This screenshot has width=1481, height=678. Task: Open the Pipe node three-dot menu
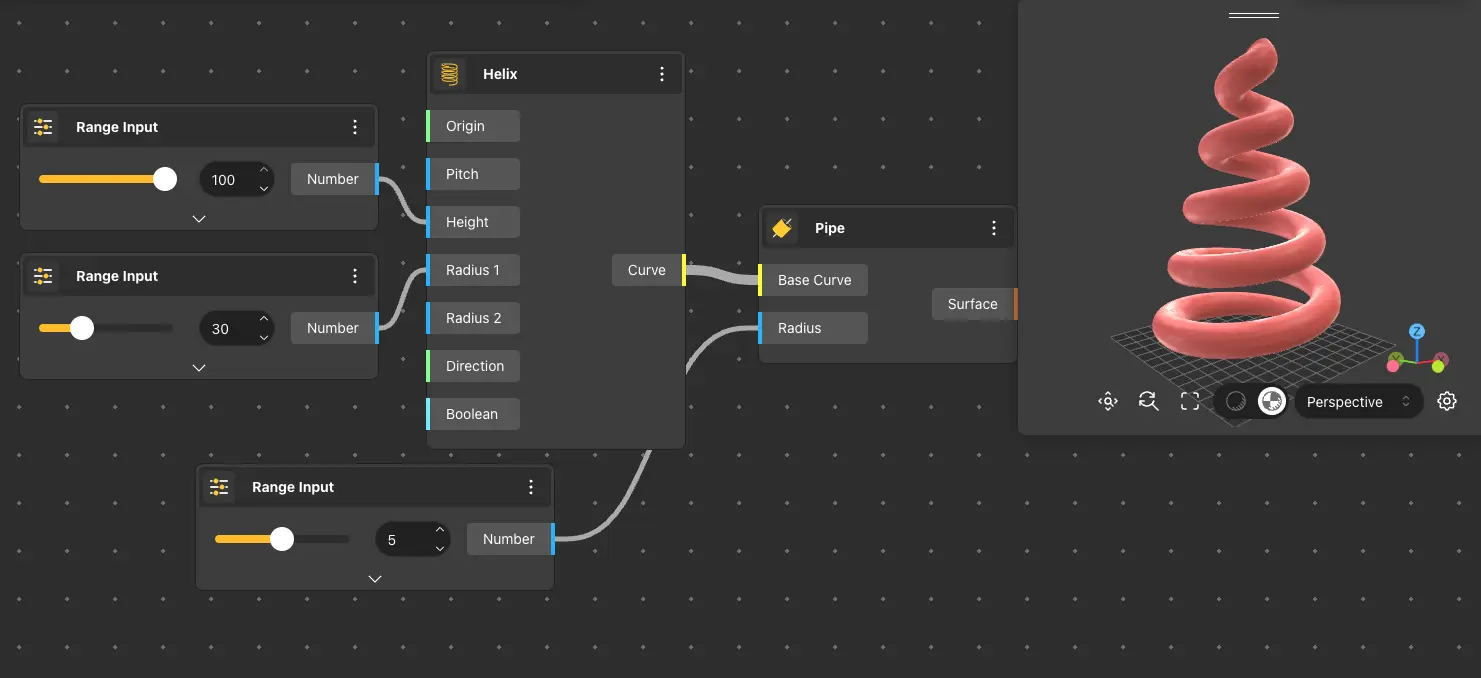coord(993,228)
